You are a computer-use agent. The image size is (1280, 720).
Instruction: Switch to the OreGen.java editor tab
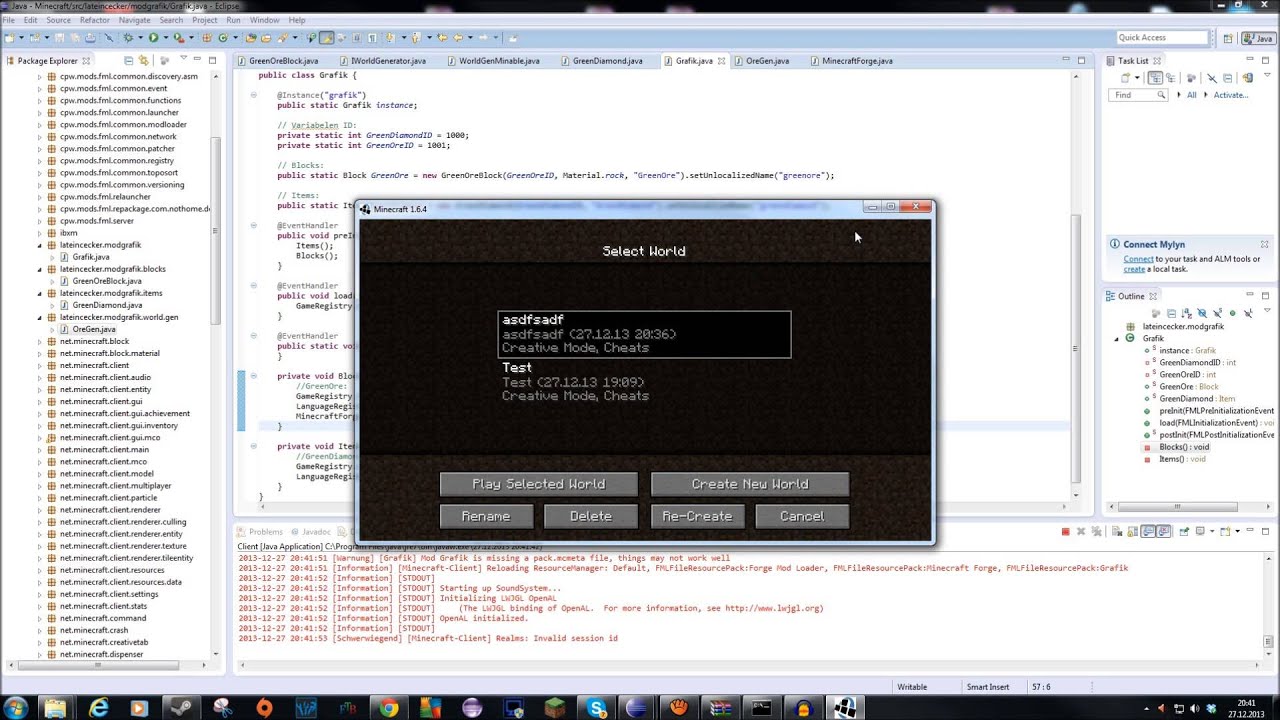[767, 61]
